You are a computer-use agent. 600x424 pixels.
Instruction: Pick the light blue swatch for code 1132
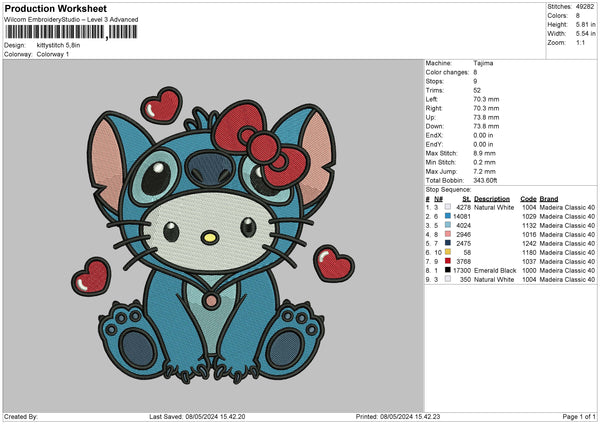[448, 225]
